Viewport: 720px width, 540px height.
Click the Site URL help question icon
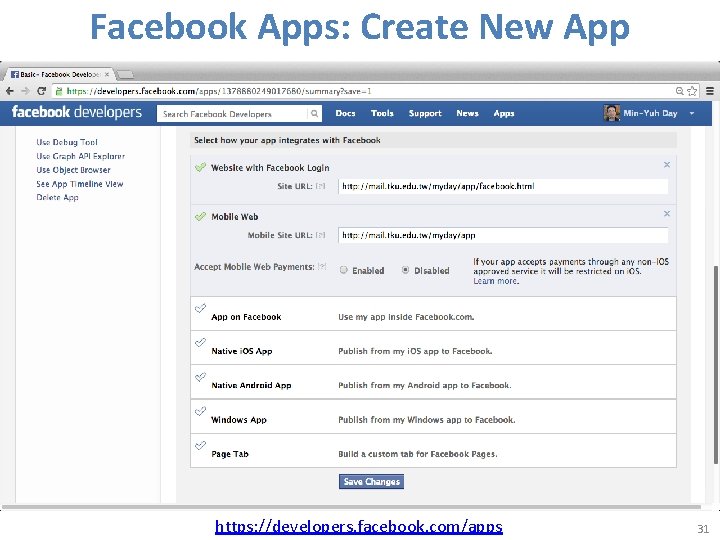coord(321,186)
